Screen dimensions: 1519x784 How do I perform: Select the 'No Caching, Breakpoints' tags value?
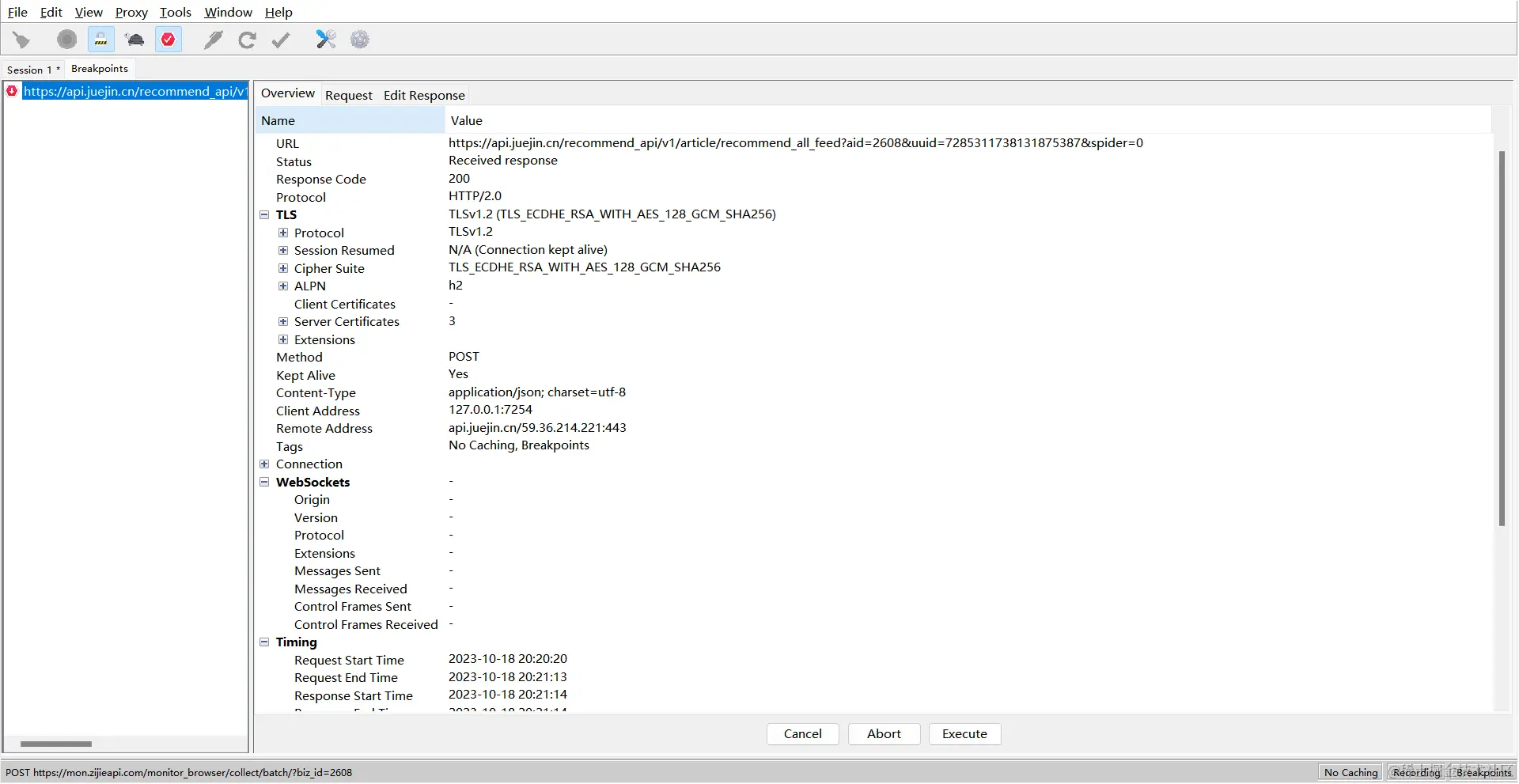click(519, 445)
